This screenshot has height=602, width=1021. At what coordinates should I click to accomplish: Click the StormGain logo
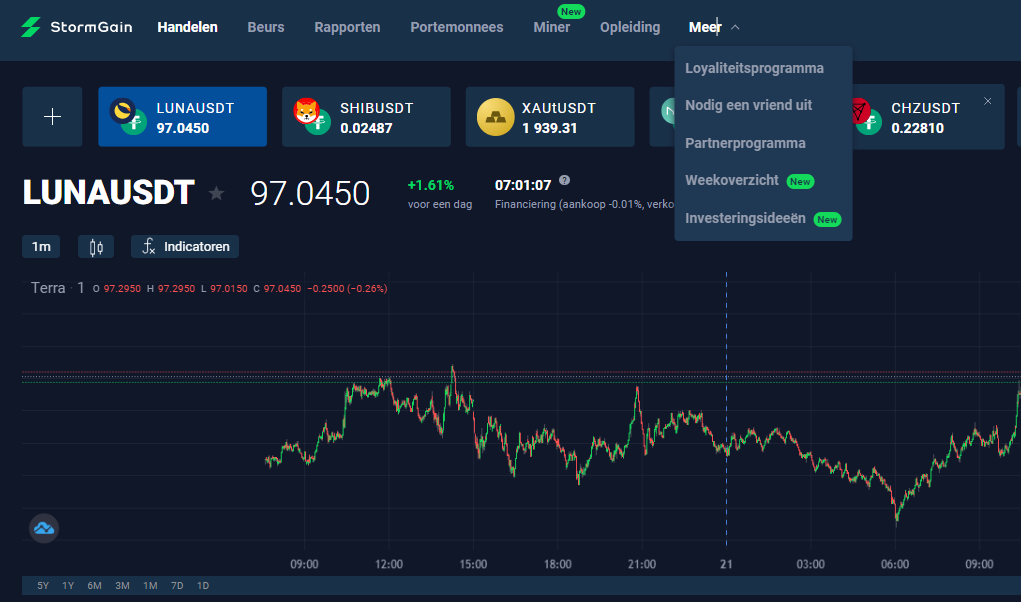click(x=76, y=27)
